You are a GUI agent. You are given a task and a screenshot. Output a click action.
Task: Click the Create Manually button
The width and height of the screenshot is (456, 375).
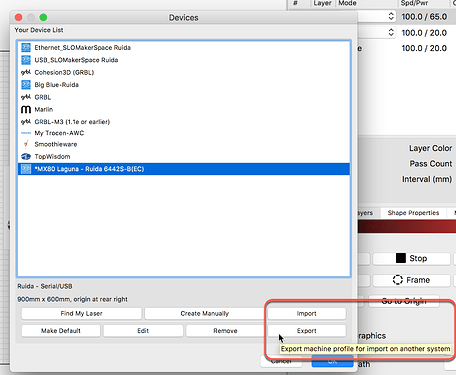pos(205,313)
